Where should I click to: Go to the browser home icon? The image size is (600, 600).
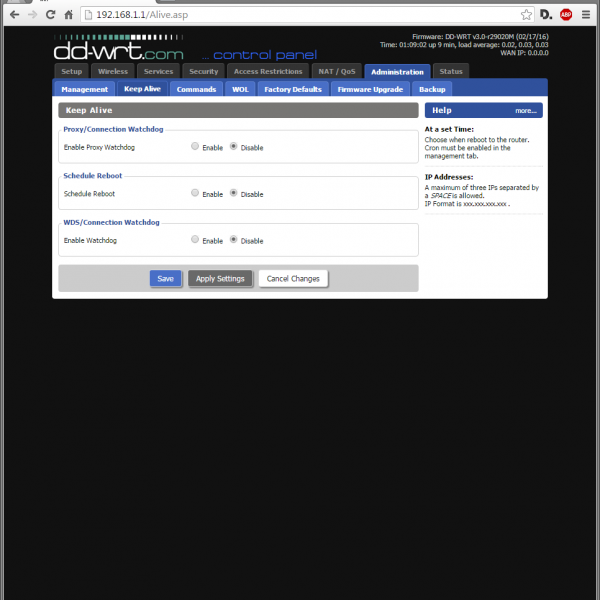(68, 15)
